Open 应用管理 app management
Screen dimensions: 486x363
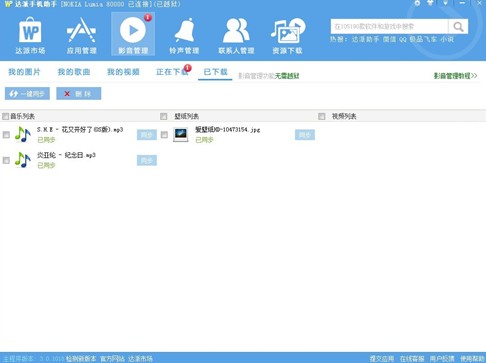pos(81,35)
